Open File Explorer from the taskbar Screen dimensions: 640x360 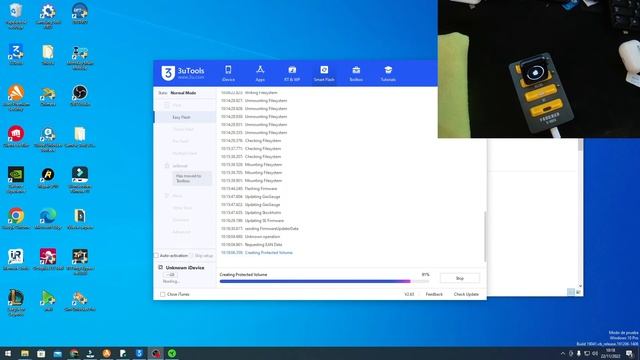tap(24, 353)
